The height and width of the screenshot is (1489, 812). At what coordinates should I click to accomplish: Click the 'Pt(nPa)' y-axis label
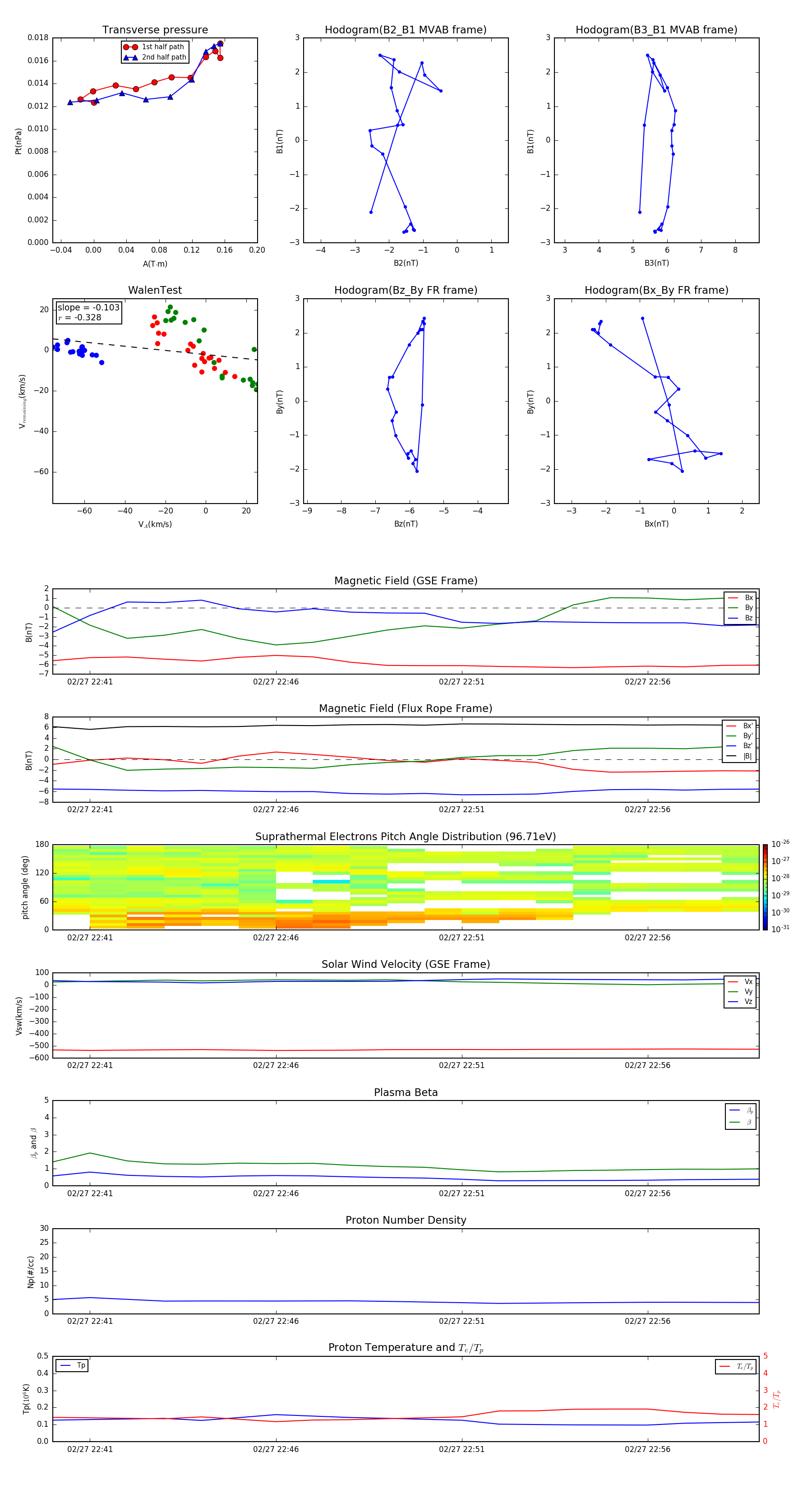click(18, 140)
